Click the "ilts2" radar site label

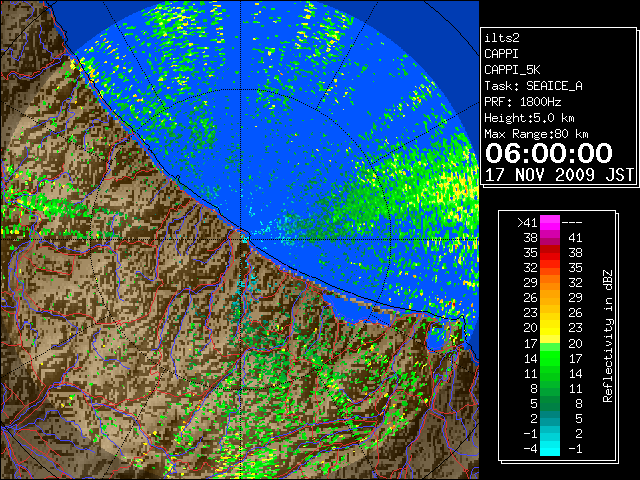(502, 38)
